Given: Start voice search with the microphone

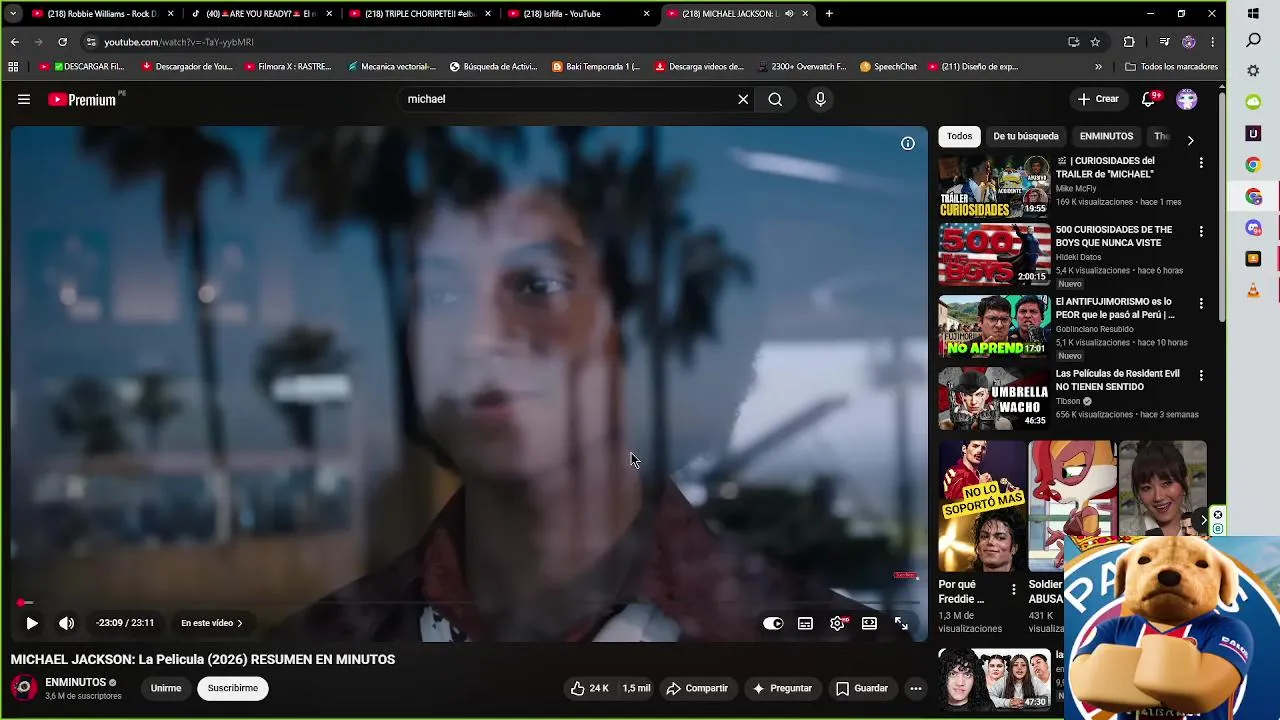Looking at the screenshot, I should tap(820, 99).
